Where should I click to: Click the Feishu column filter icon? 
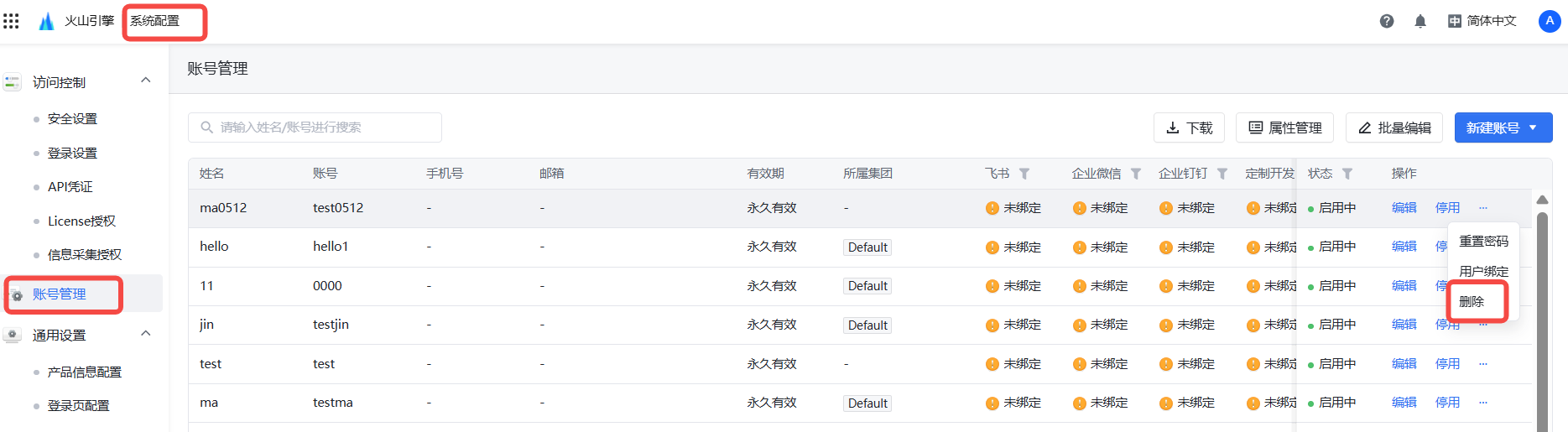(x=1024, y=174)
